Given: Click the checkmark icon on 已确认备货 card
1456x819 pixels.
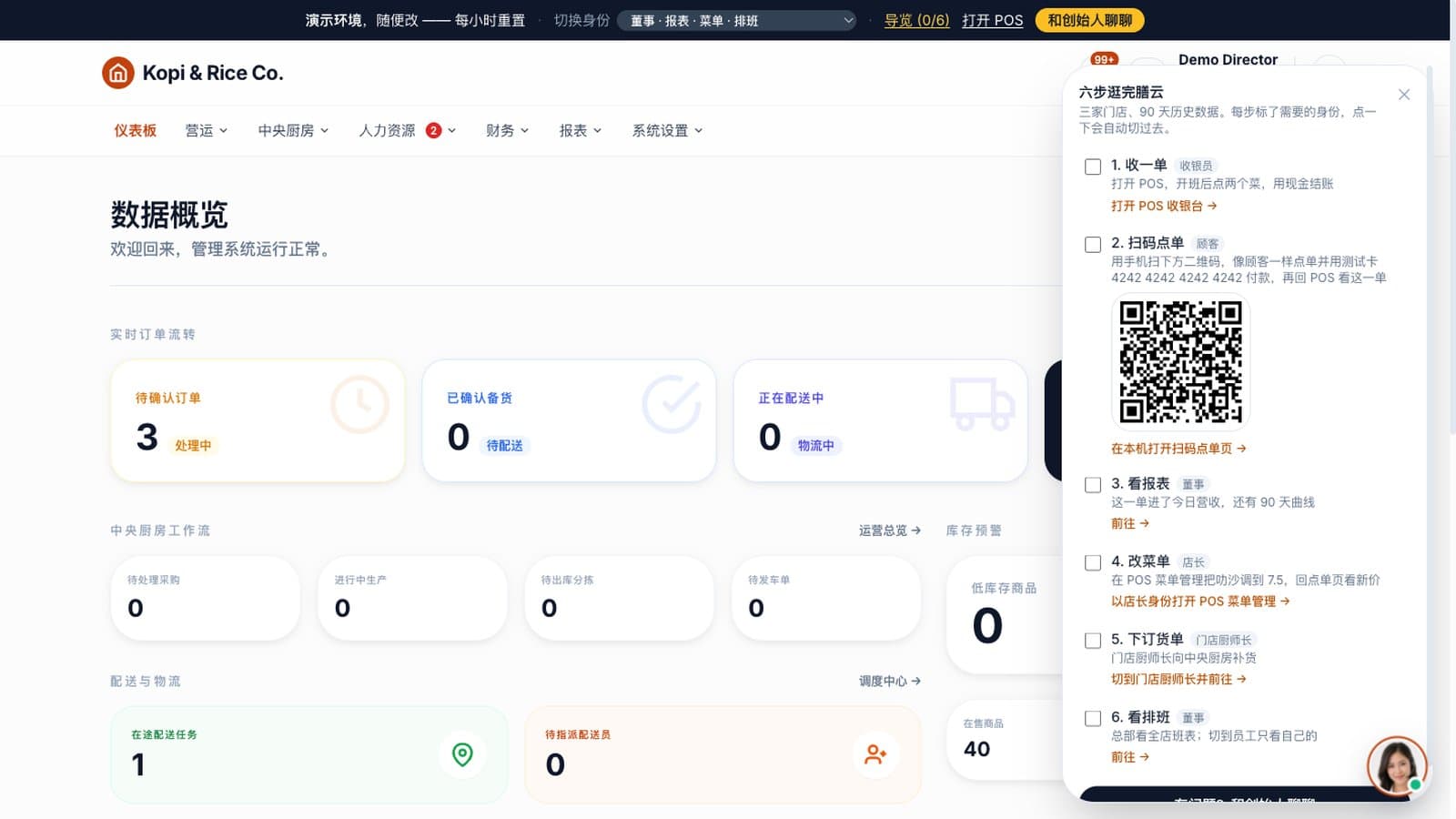Looking at the screenshot, I should pos(672,404).
